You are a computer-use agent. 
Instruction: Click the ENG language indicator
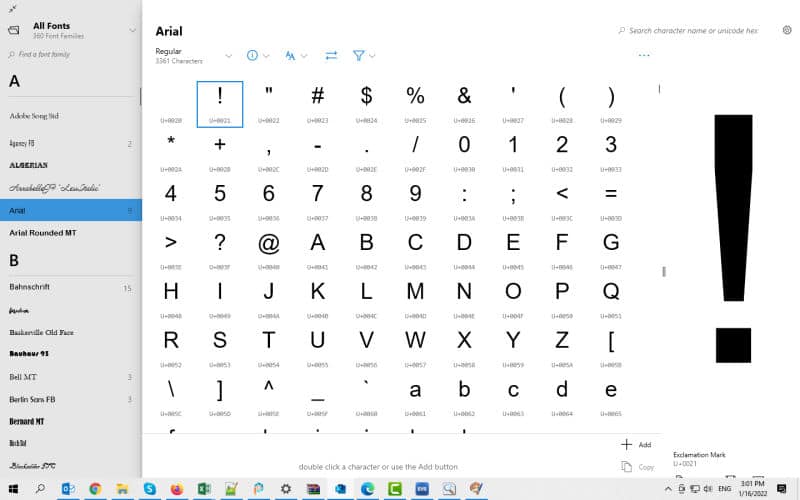724,489
